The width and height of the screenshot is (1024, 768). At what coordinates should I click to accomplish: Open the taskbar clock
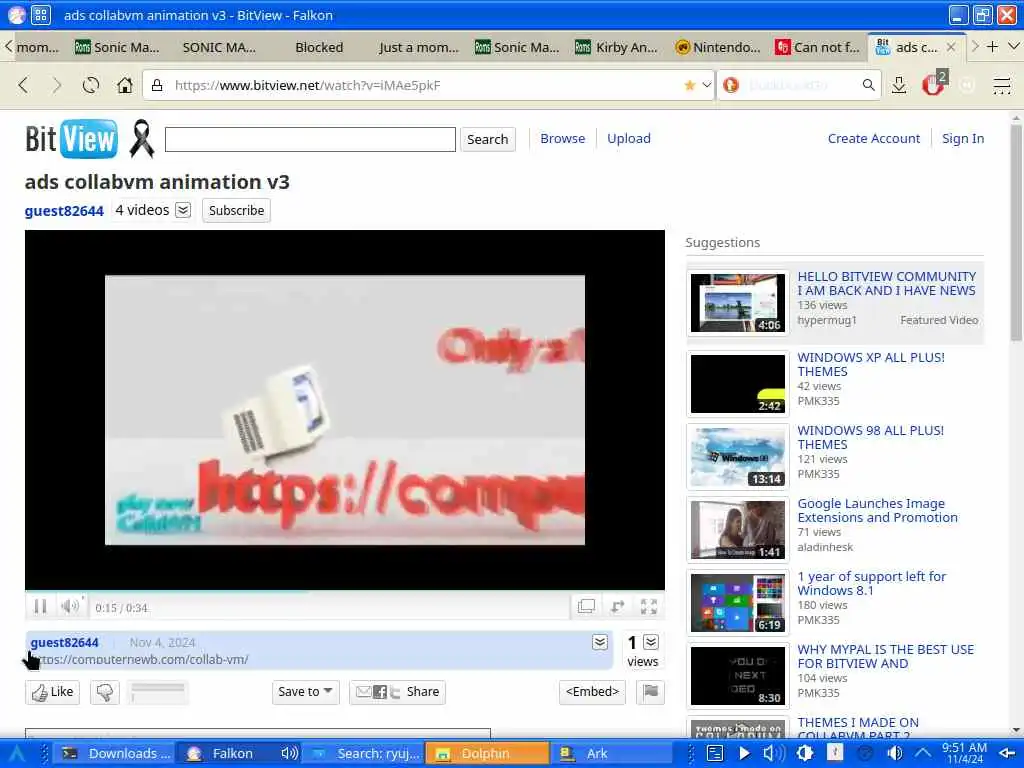pos(965,753)
